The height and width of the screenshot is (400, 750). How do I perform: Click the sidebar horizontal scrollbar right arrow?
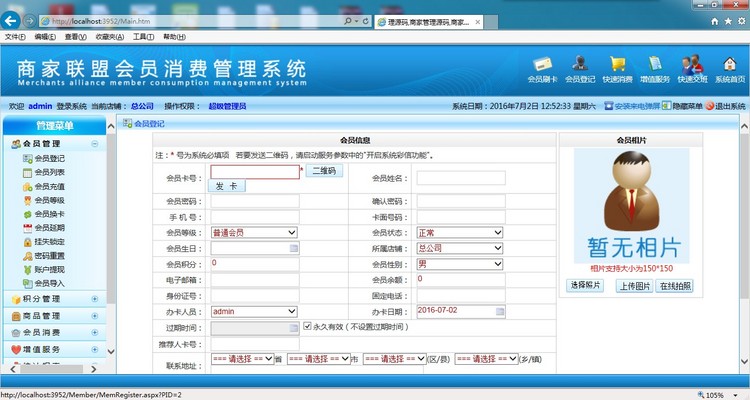[x=94, y=369]
